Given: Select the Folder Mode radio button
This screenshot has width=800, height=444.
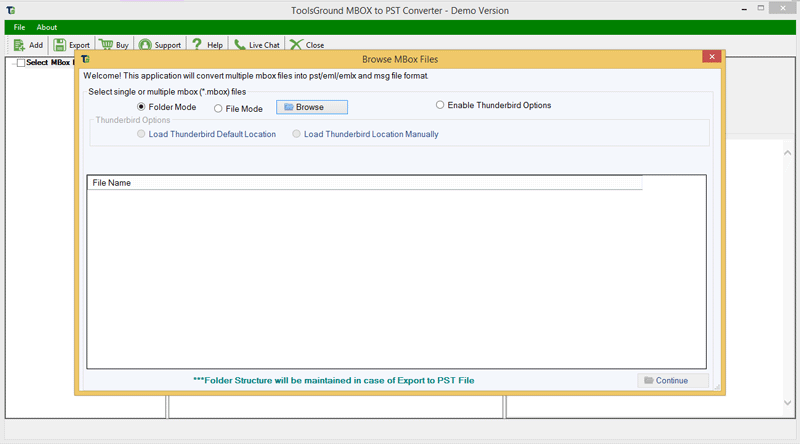Looking at the screenshot, I should (x=141, y=106).
